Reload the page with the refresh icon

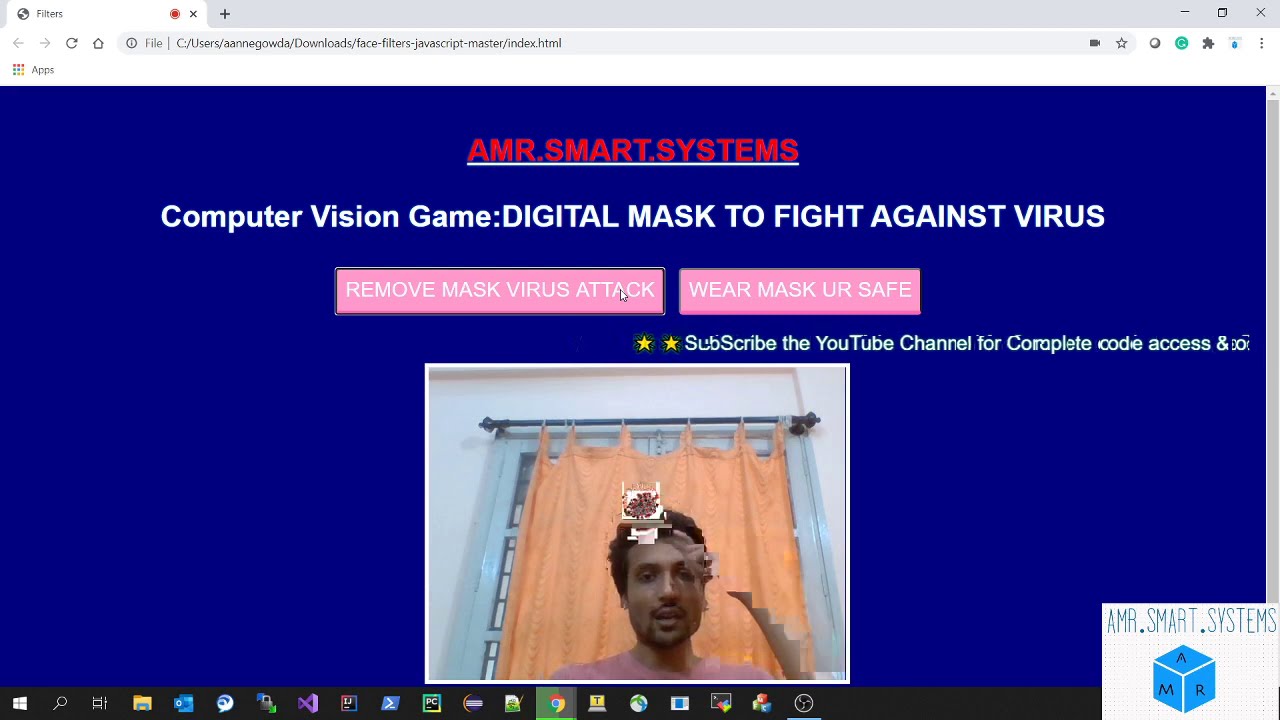(x=72, y=43)
